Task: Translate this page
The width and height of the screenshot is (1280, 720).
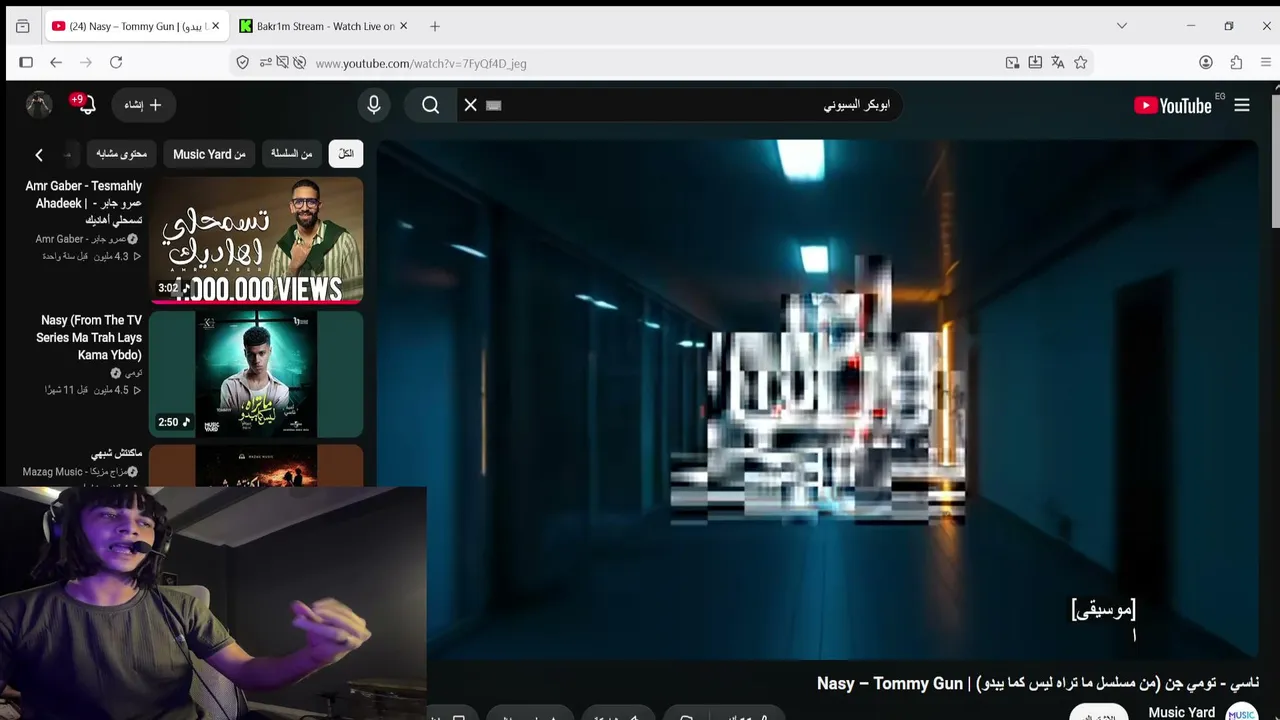Action: pyautogui.click(x=1058, y=62)
